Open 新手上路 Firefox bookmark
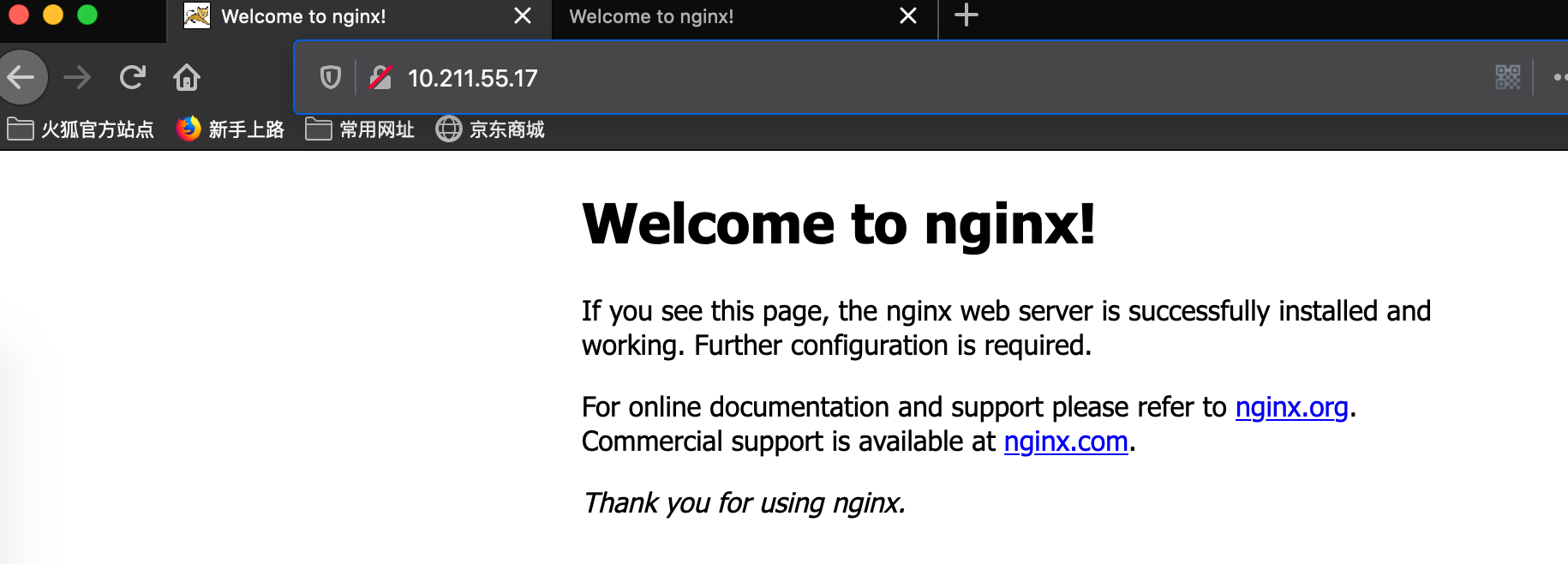The height and width of the screenshot is (564, 1568). click(230, 129)
